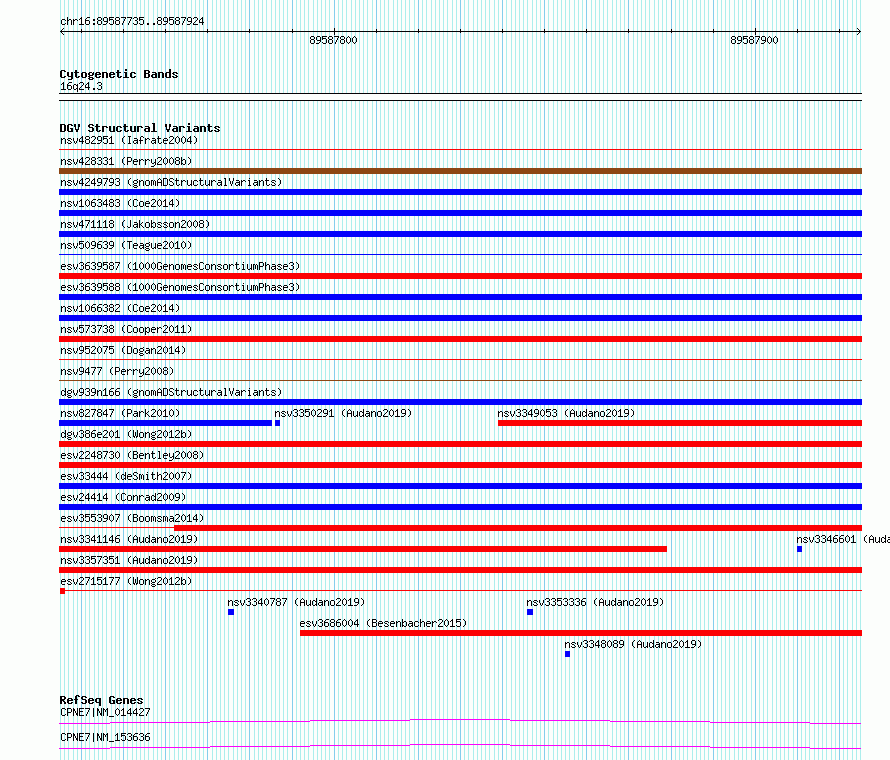This screenshot has height=760, width=890.
Task: Click the 89587800 ruler position label
Action: (333, 40)
